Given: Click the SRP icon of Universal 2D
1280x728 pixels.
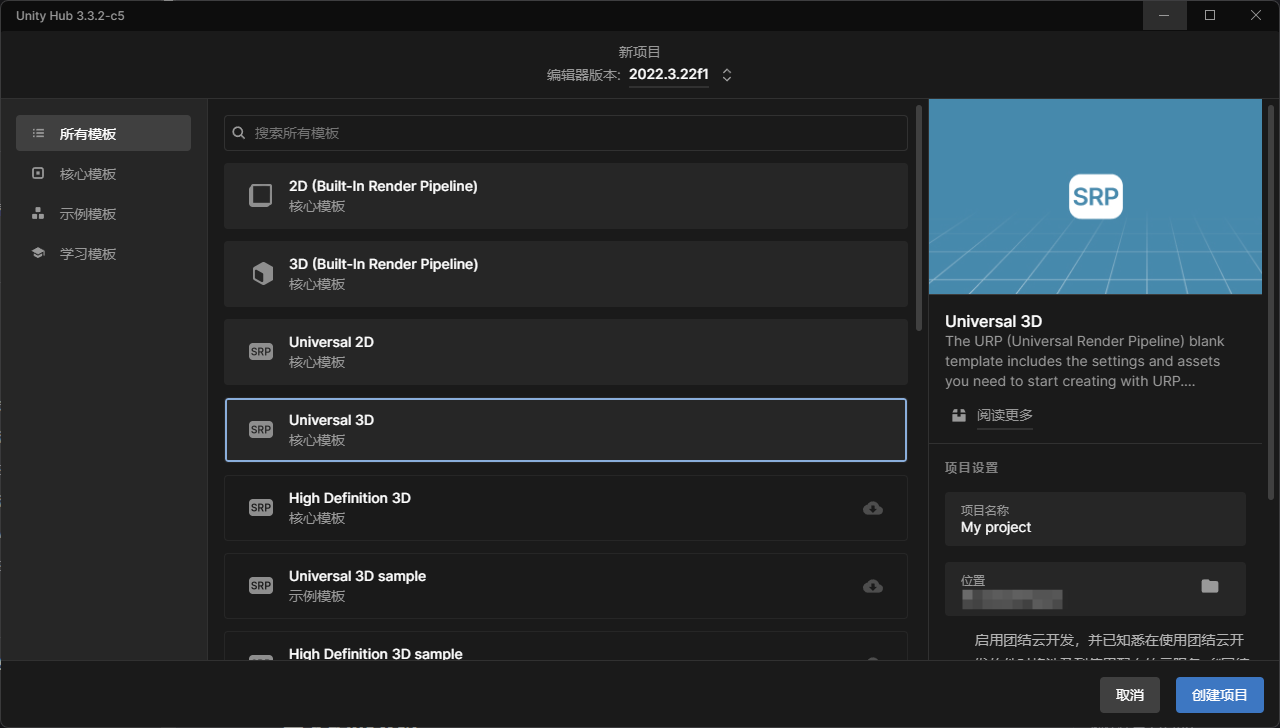Looking at the screenshot, I should pos(261,352).
